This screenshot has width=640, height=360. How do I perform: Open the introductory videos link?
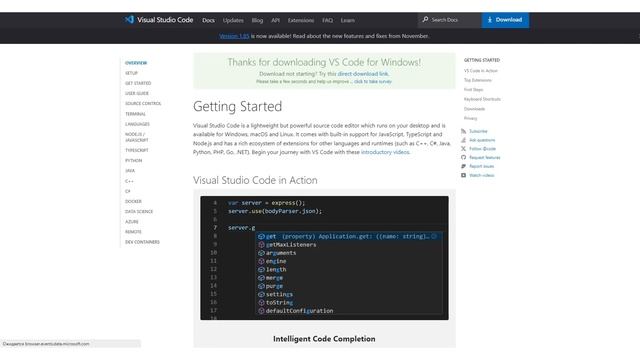[385, 152]
